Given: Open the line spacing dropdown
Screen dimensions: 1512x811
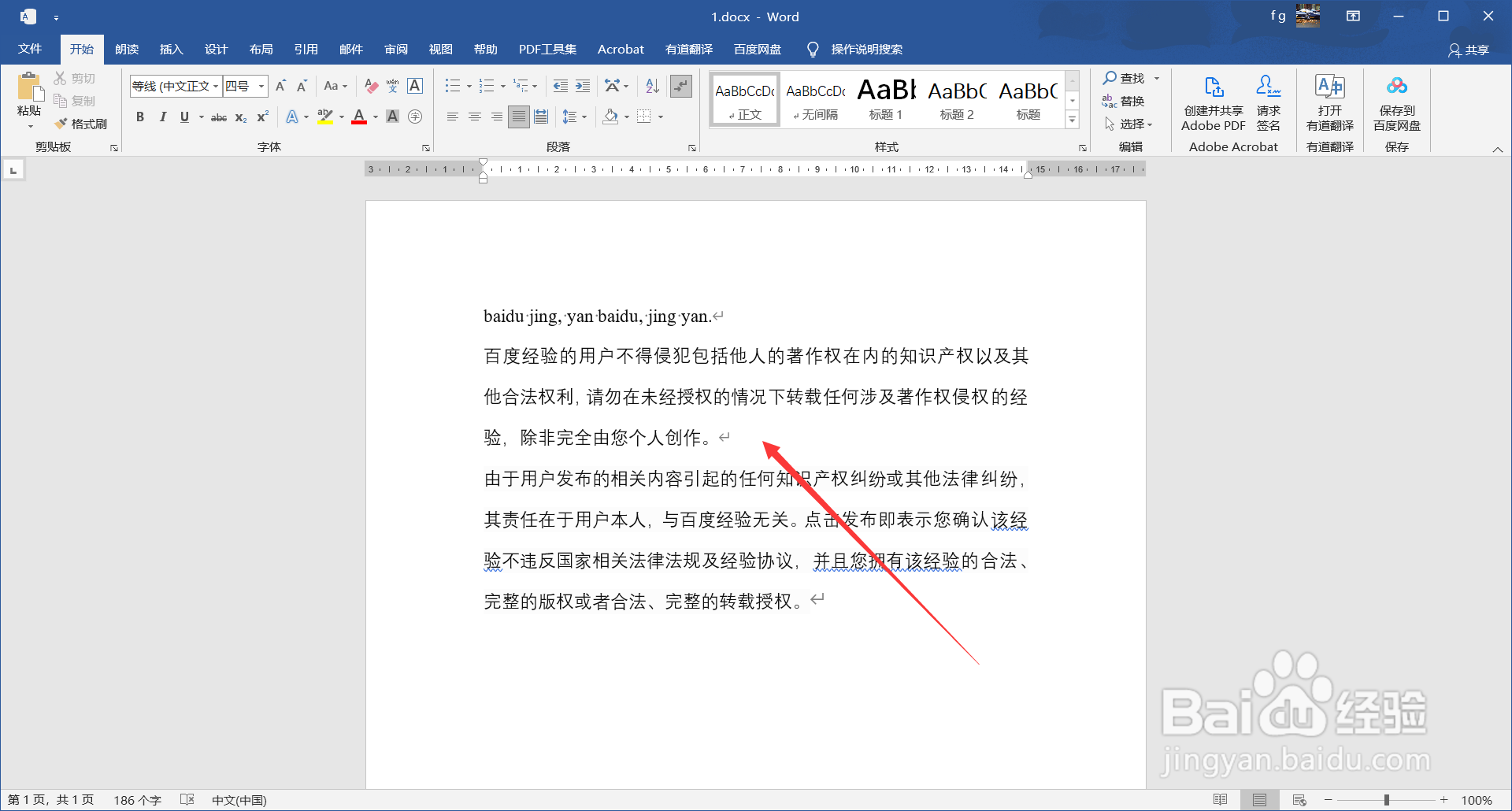Looking at the screenshot, I should [x=574, y=117].
